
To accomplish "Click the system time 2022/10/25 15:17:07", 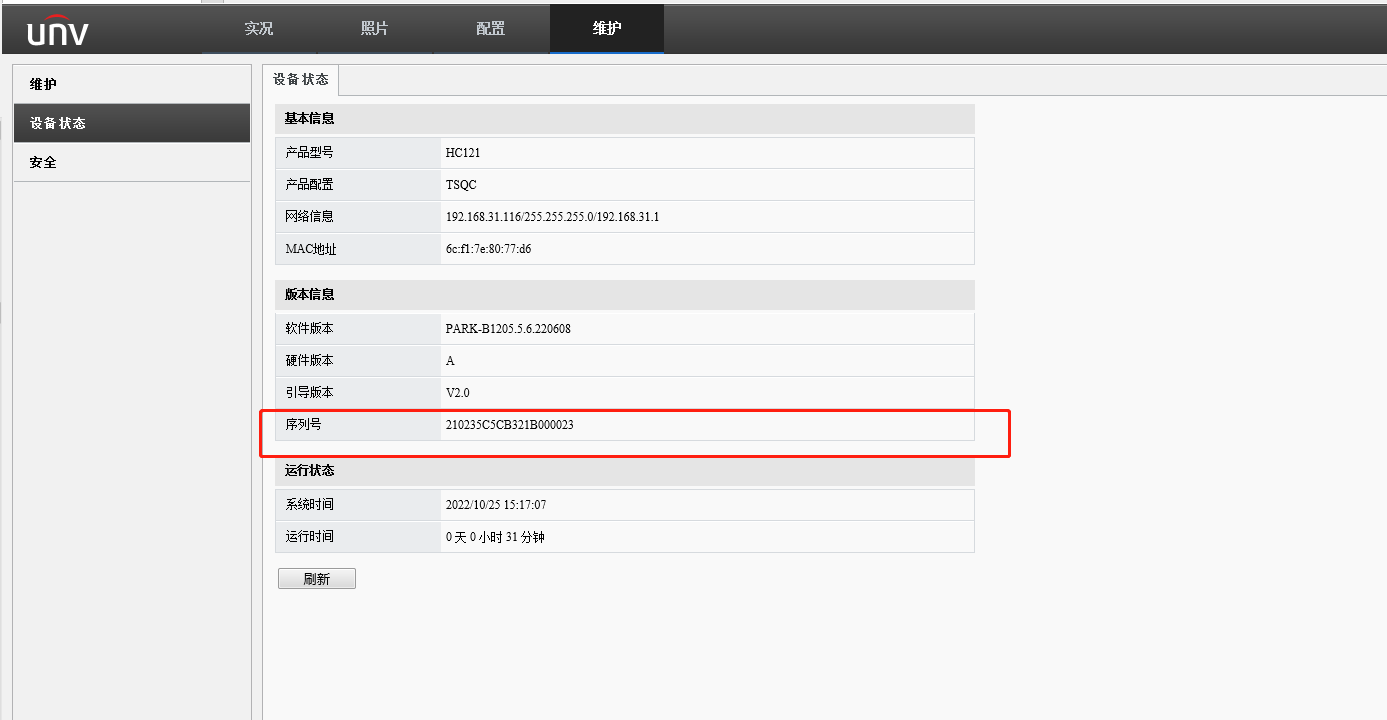I will (496, 506).
